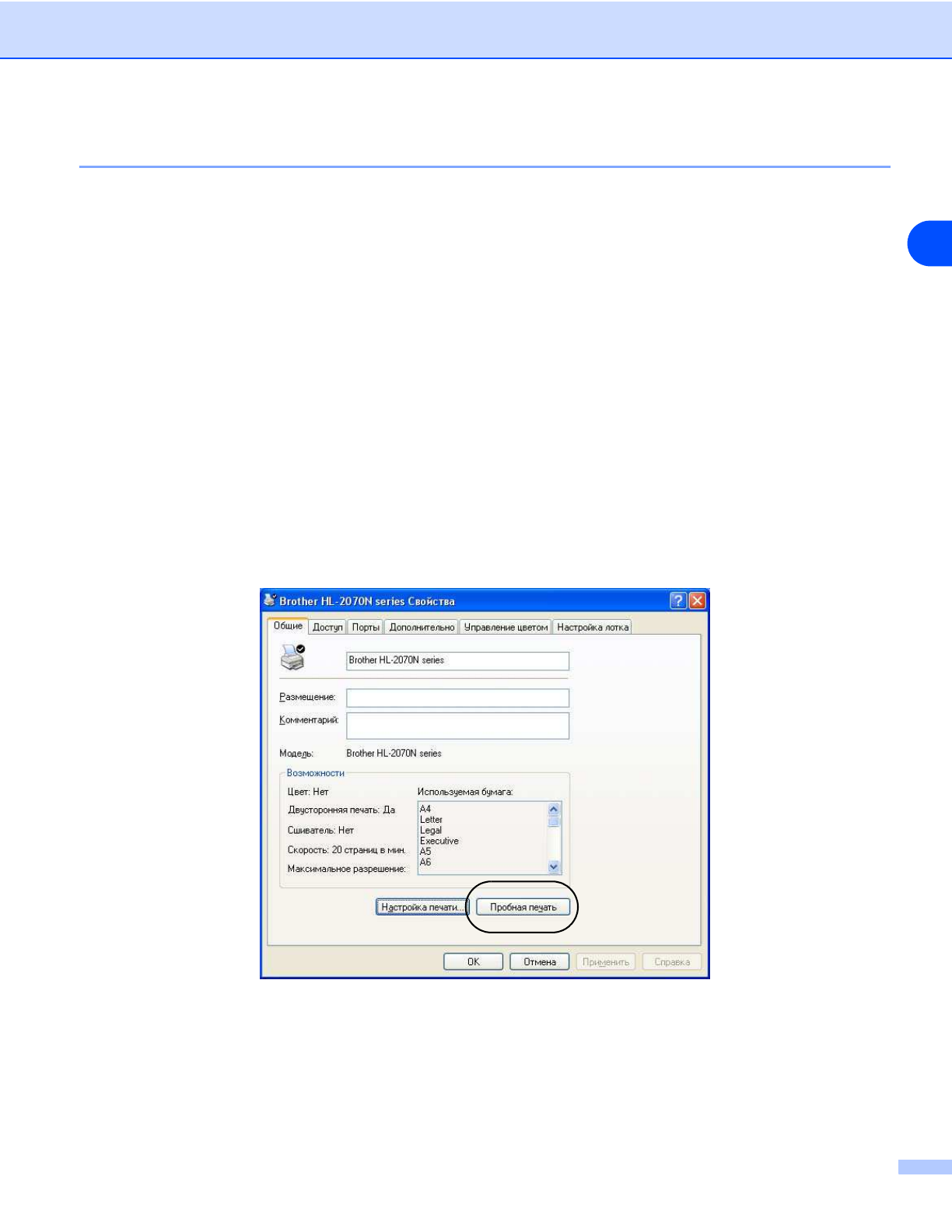Click the printer icon in General tab
This screenshot has width=952, height=1232.
coord(292,657)
